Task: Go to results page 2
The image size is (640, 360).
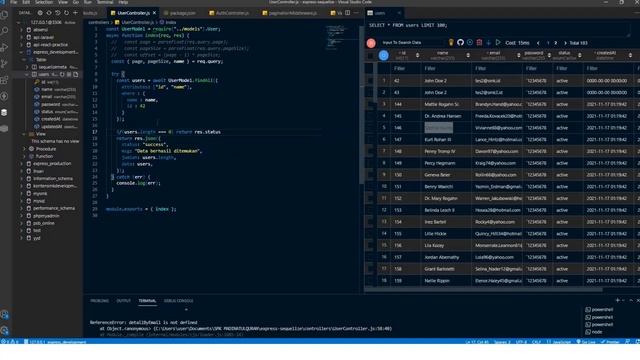Action: [556, 43]
